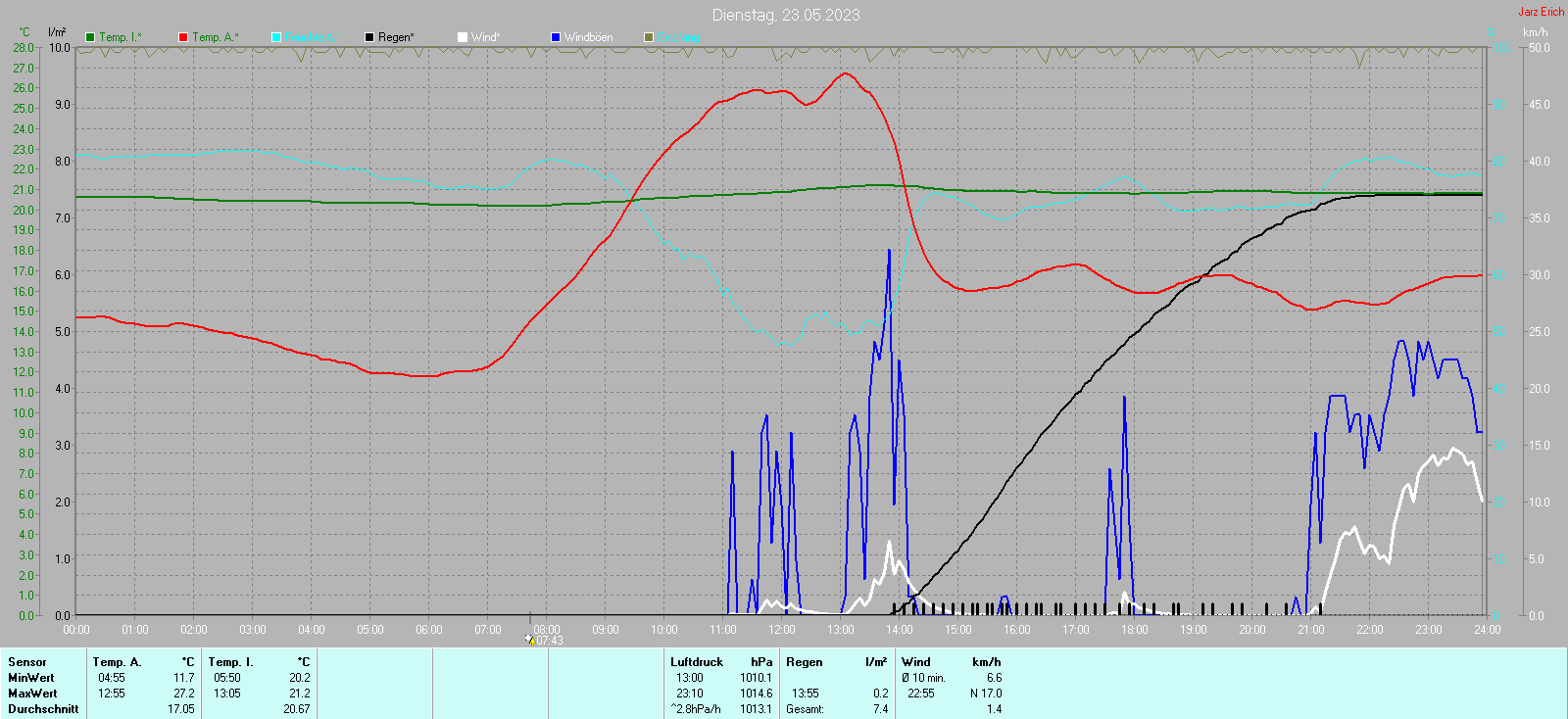Click the pressure trend "^2.8hPa/h"
The image size is (1568, 719).
[x=696, y=709]
